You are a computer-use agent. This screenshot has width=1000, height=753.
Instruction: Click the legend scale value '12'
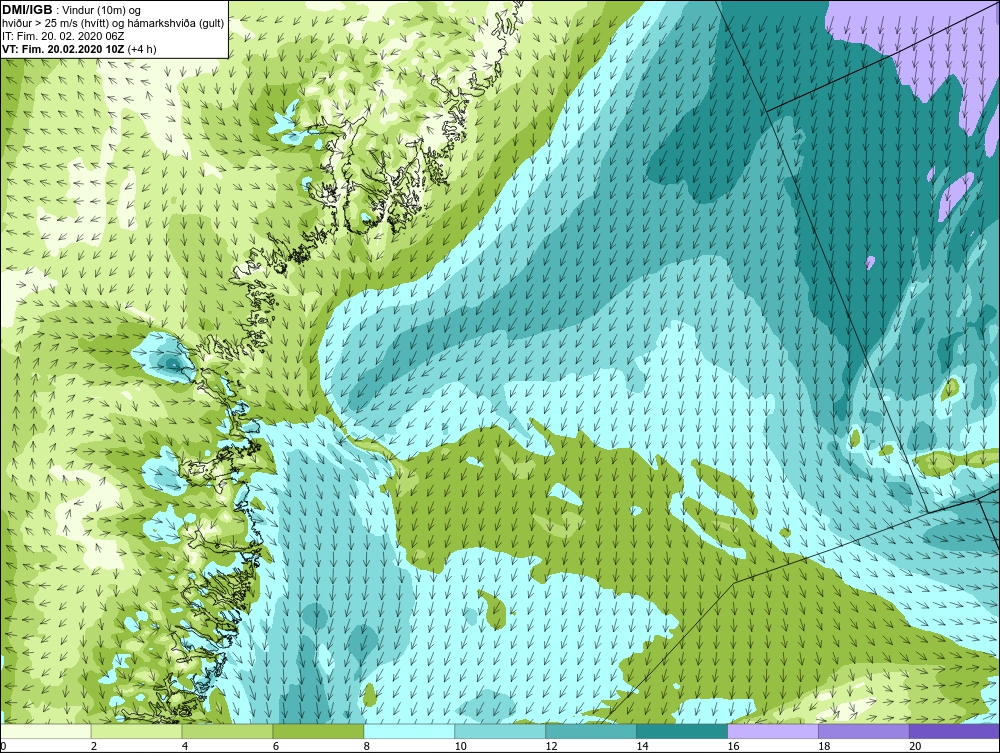click(x=552, y=746)
